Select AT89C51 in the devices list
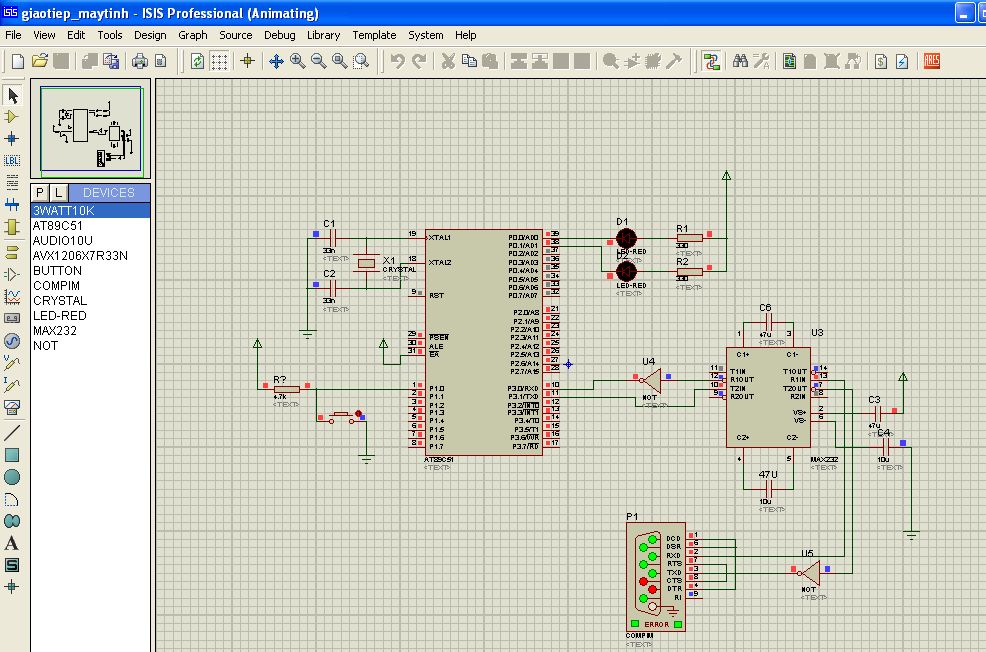This screenshot has height=652, width=986. [x=57, y=226]
